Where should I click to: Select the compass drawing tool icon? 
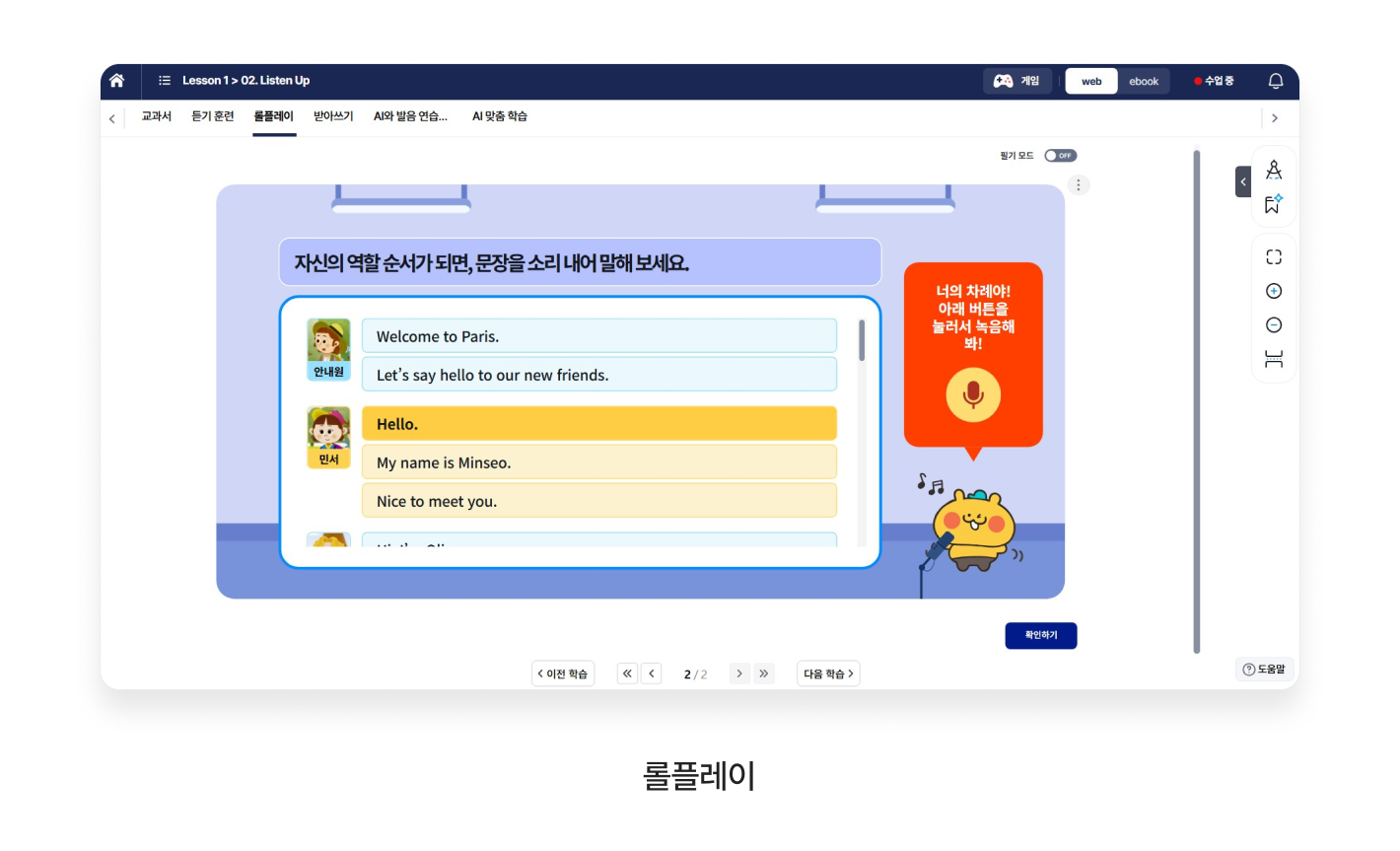click(x=1274, y=170)
